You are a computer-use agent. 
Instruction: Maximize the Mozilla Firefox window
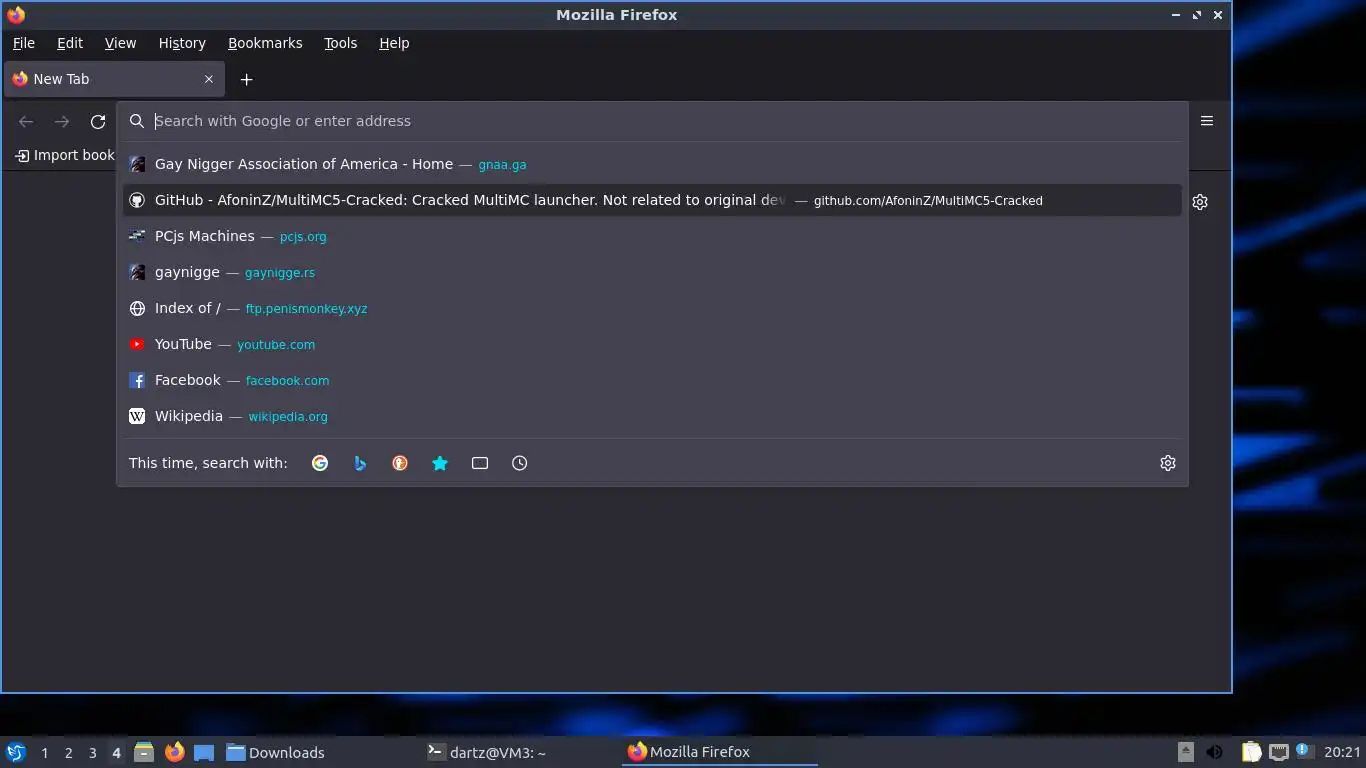click(x=1197, y=15)
